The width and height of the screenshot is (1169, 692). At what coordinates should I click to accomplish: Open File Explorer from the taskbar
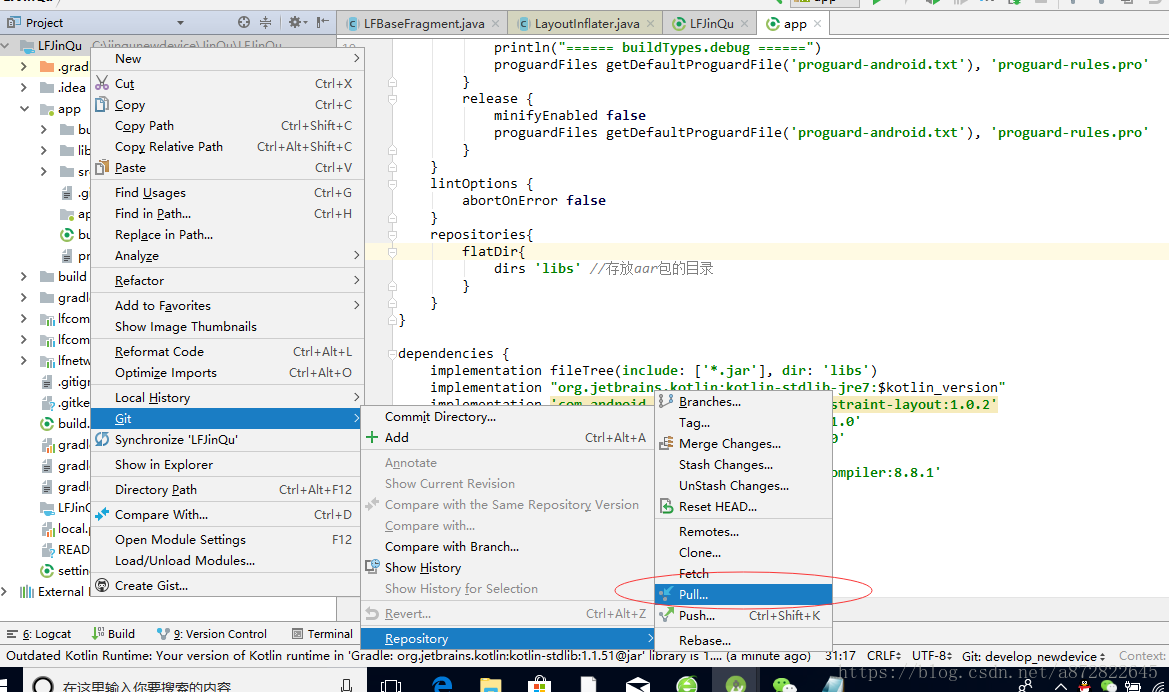491,684
